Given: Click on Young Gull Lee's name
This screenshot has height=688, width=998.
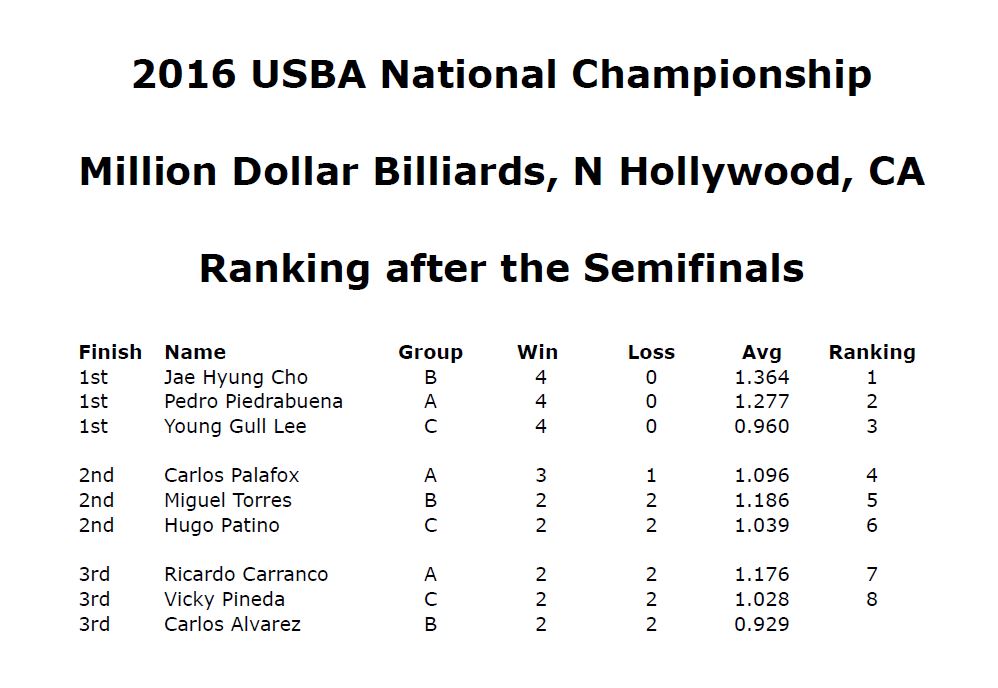Looking at the screenshot, I should [x=235, y=426].
